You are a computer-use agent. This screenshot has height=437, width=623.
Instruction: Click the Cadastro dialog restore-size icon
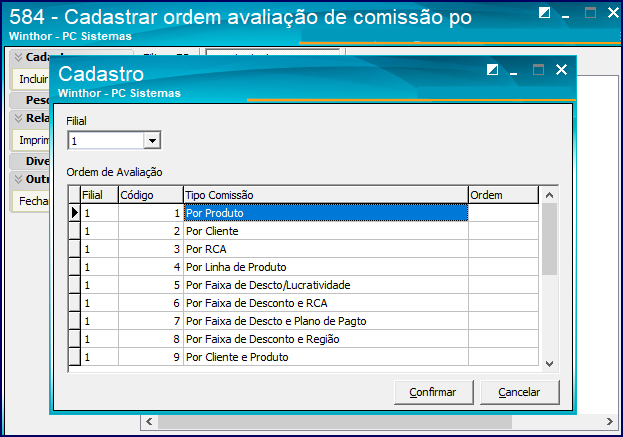pos(492,70)
